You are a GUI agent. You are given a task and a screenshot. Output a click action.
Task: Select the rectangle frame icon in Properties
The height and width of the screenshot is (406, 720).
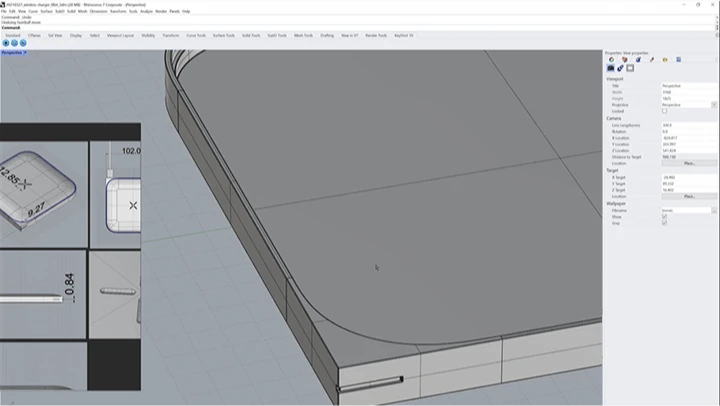(630, 68)
